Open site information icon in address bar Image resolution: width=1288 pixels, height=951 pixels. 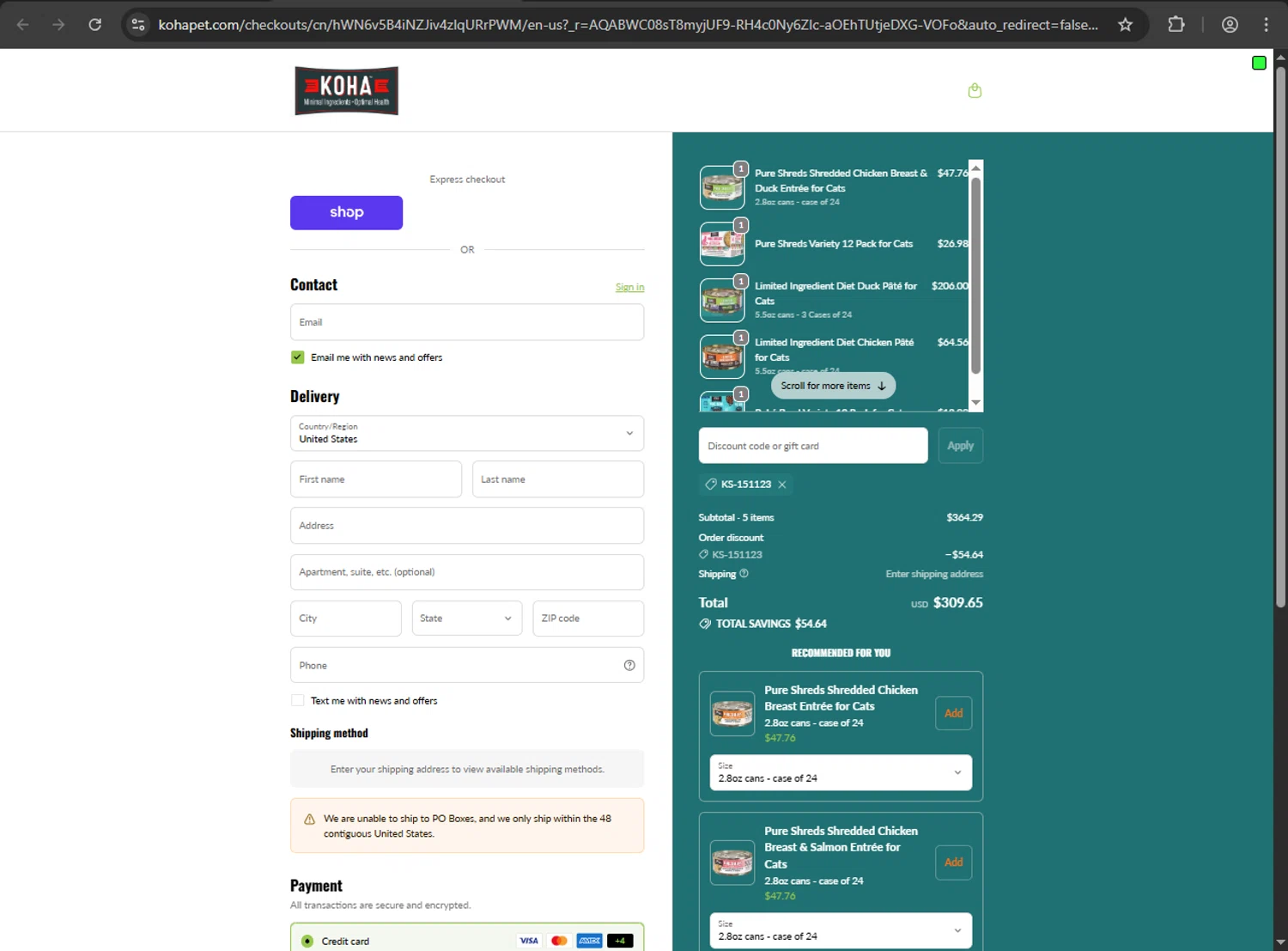click(138, 25)
